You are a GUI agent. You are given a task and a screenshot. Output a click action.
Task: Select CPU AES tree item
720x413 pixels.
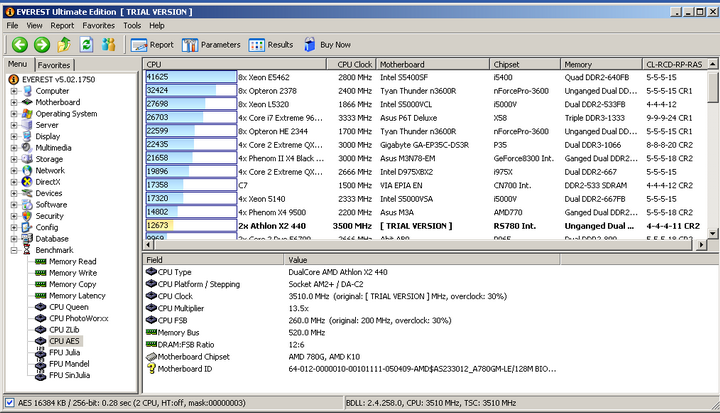point(64,341)
